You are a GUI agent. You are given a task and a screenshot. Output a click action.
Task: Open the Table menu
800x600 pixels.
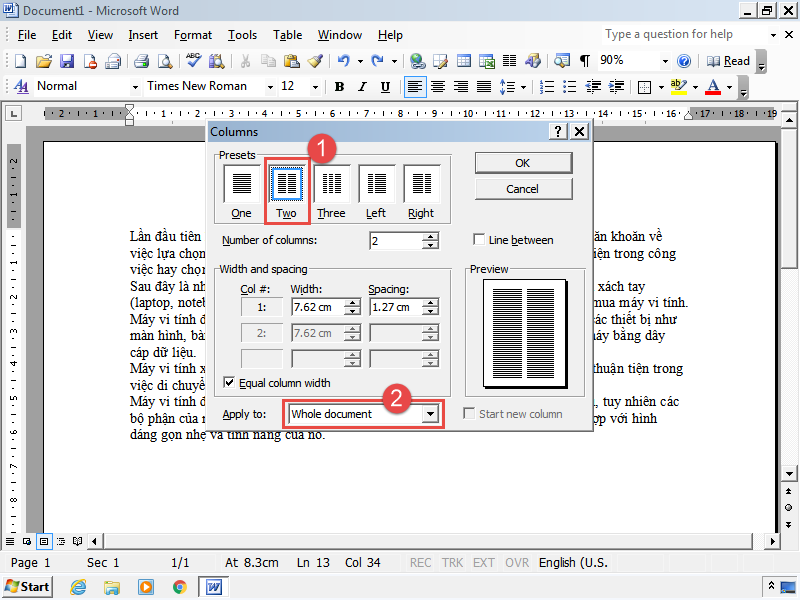[x=288, y=35]
